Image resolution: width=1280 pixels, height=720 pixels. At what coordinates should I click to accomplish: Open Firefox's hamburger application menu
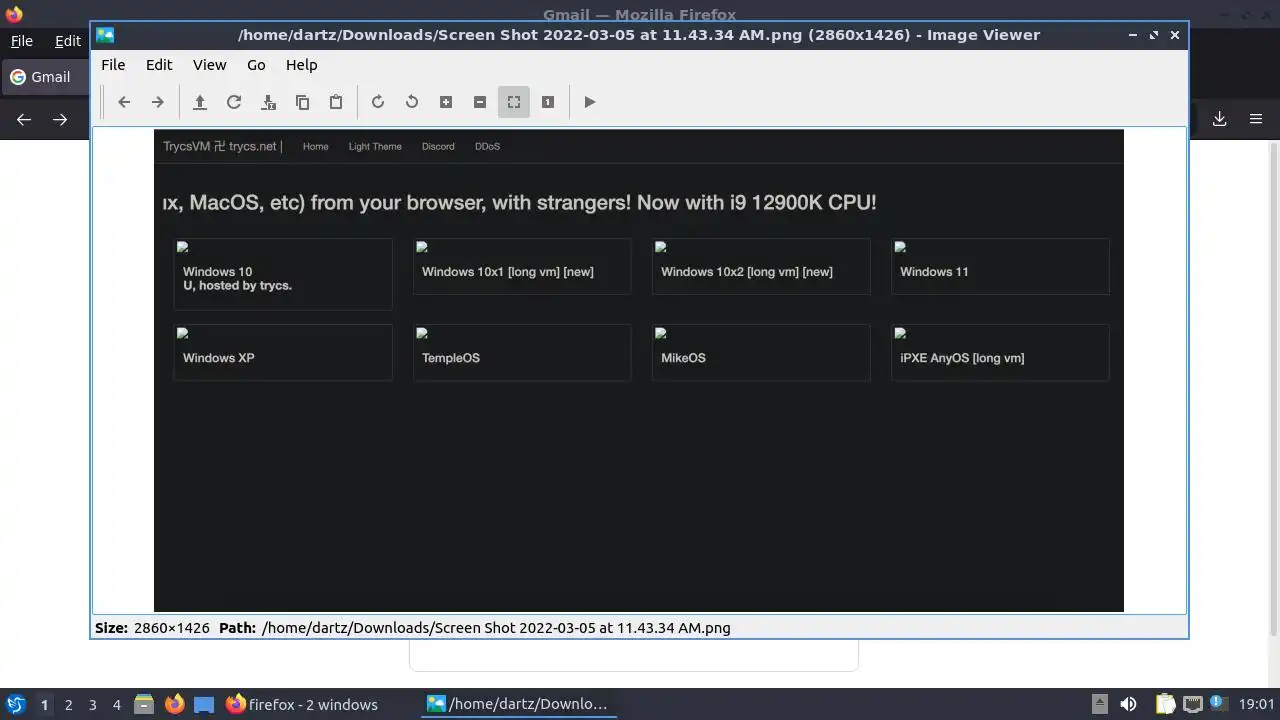tap(1256, 119)
